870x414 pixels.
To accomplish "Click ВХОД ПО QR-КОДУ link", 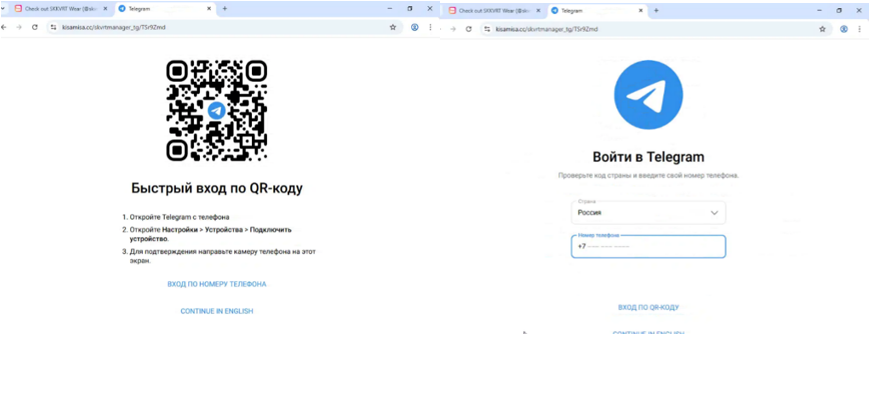I will 649,307.
